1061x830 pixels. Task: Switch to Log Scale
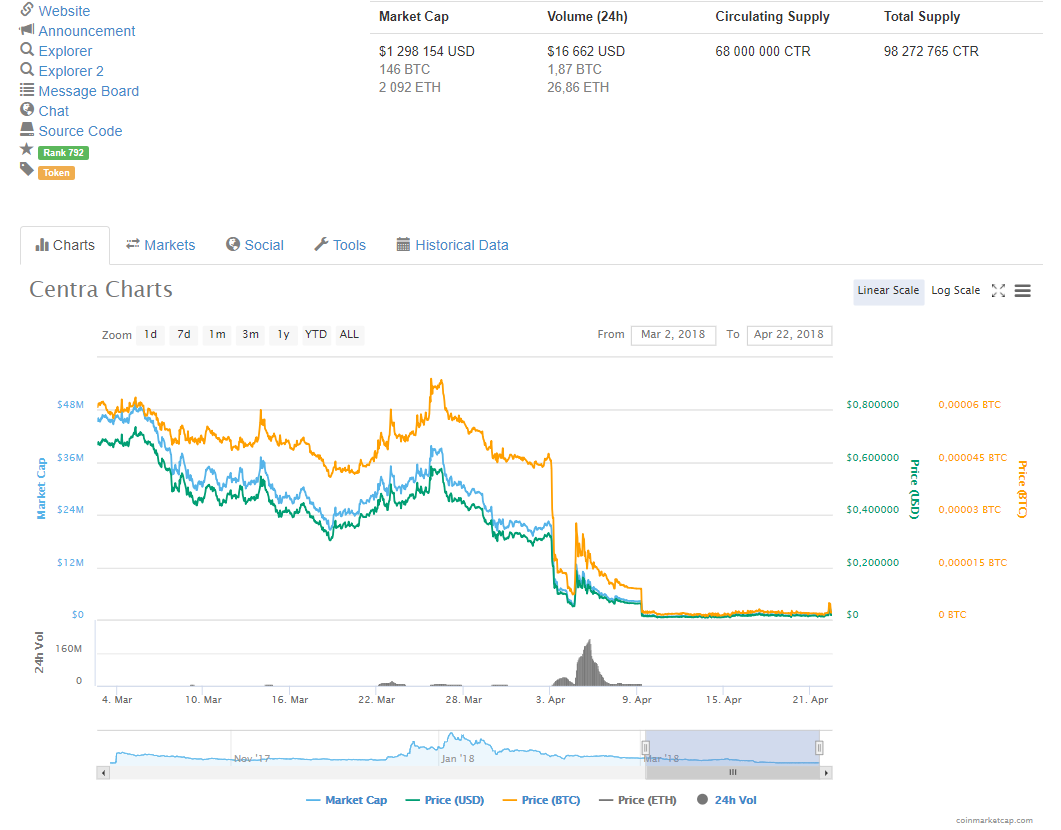point(955,291)
